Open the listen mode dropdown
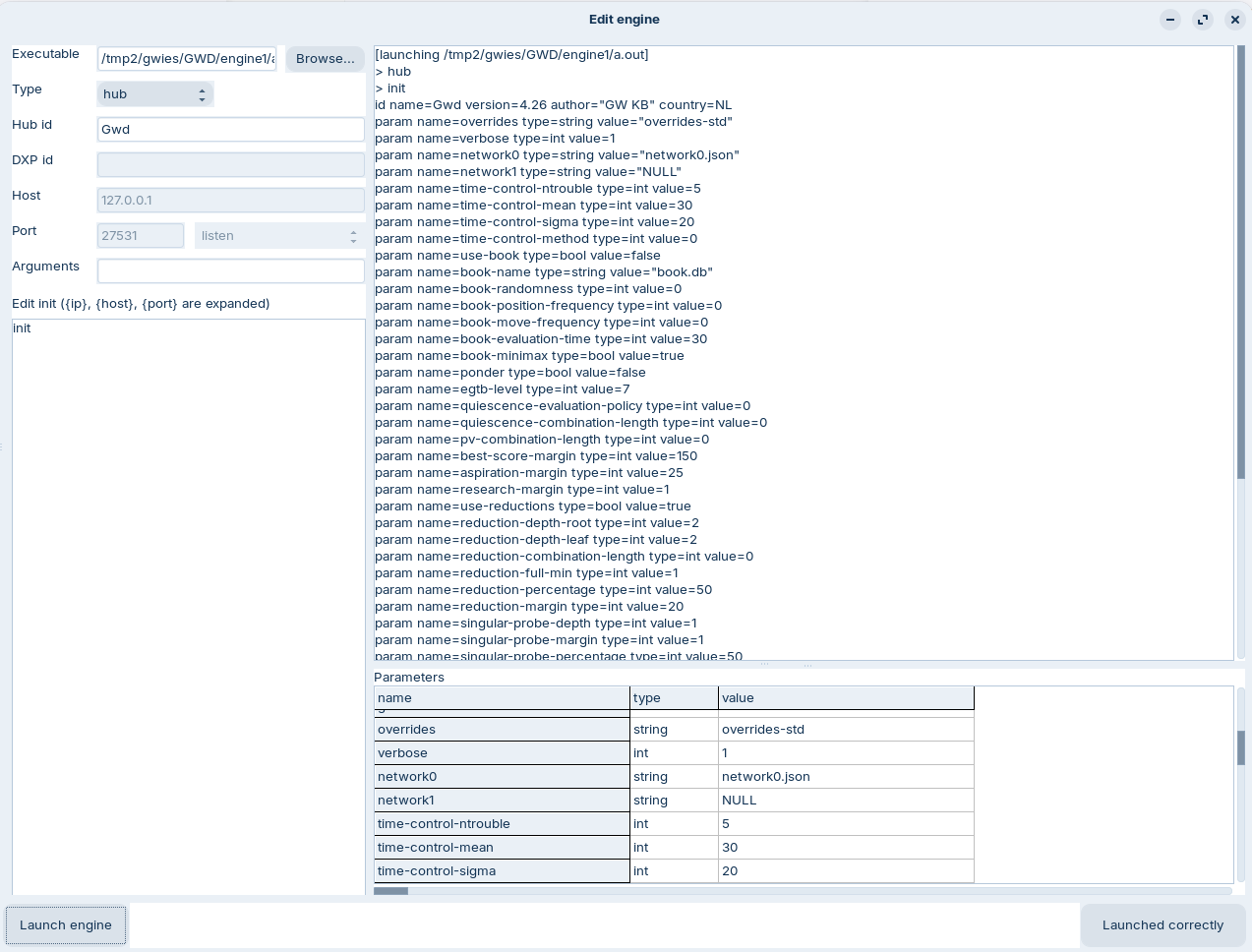 279,236
